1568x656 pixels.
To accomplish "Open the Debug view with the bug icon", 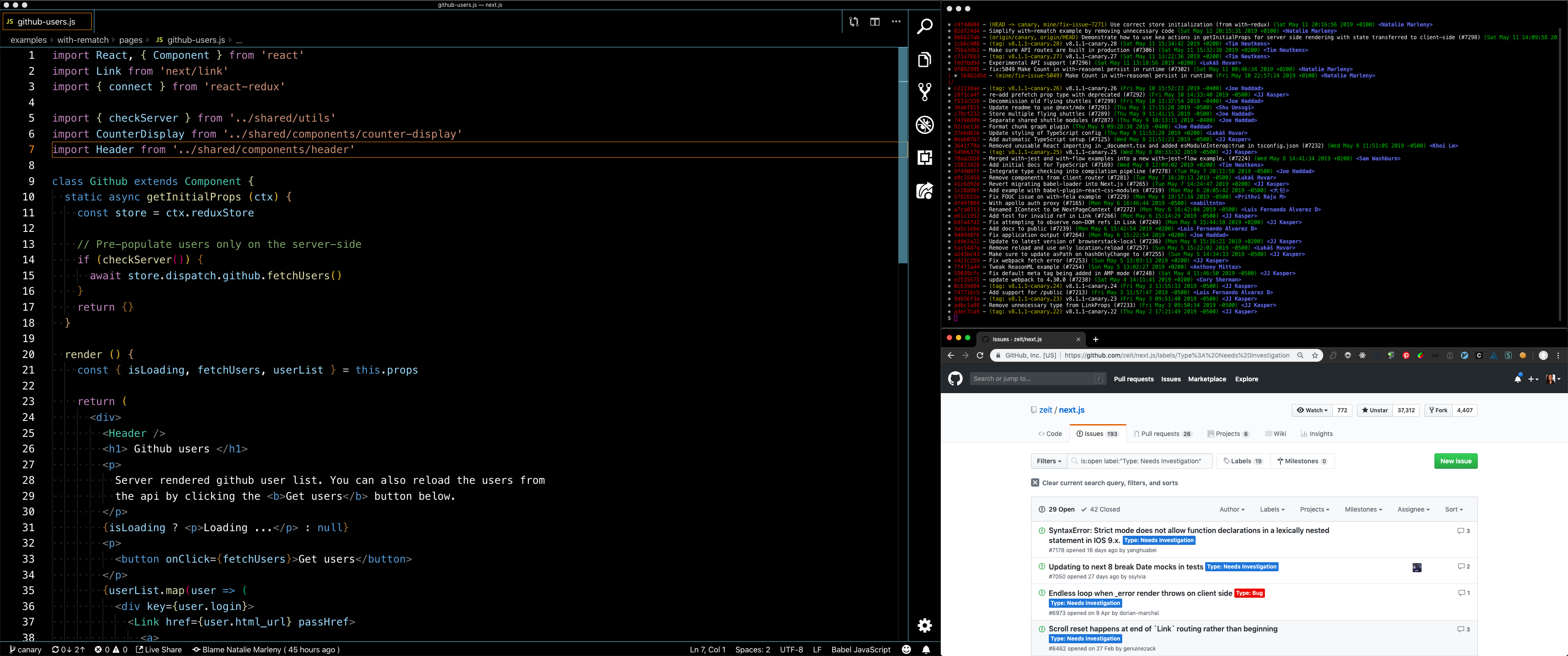I will pos(924,125).
